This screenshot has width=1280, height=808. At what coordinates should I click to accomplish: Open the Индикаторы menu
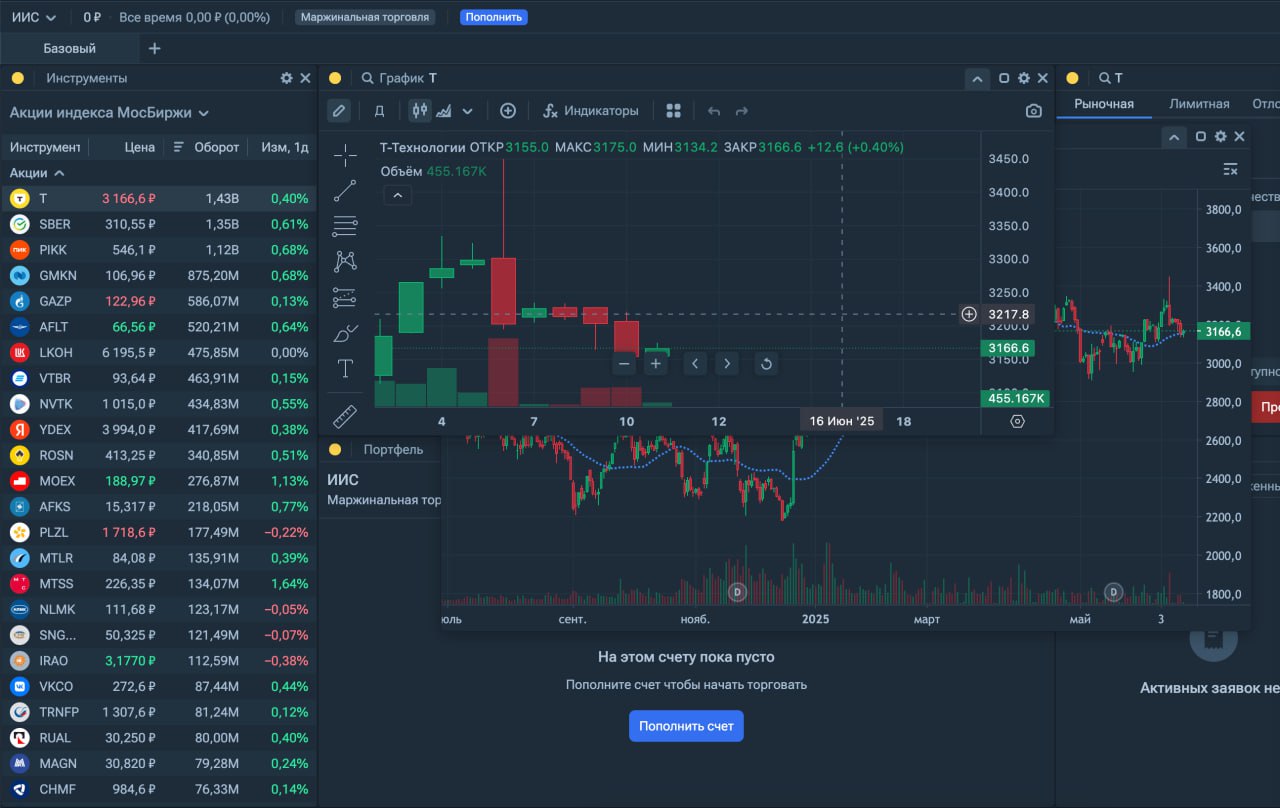[x=590, y=111]
